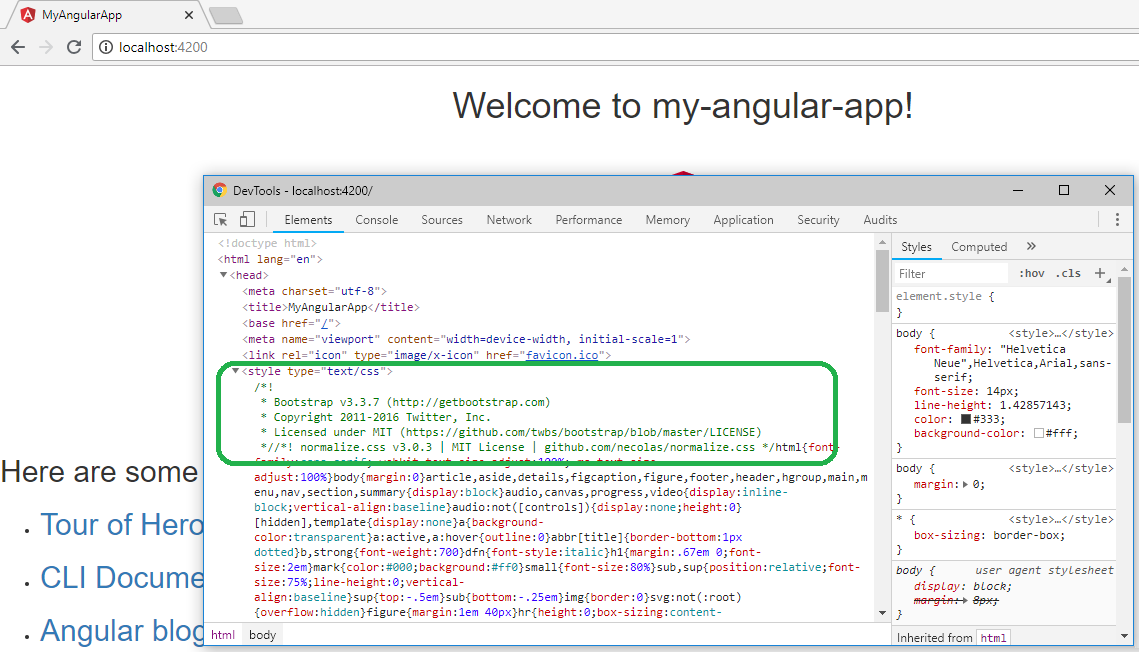Select the Styles sidebar tab
This screenshot has width=1139, height=652.
pos(916,247)
